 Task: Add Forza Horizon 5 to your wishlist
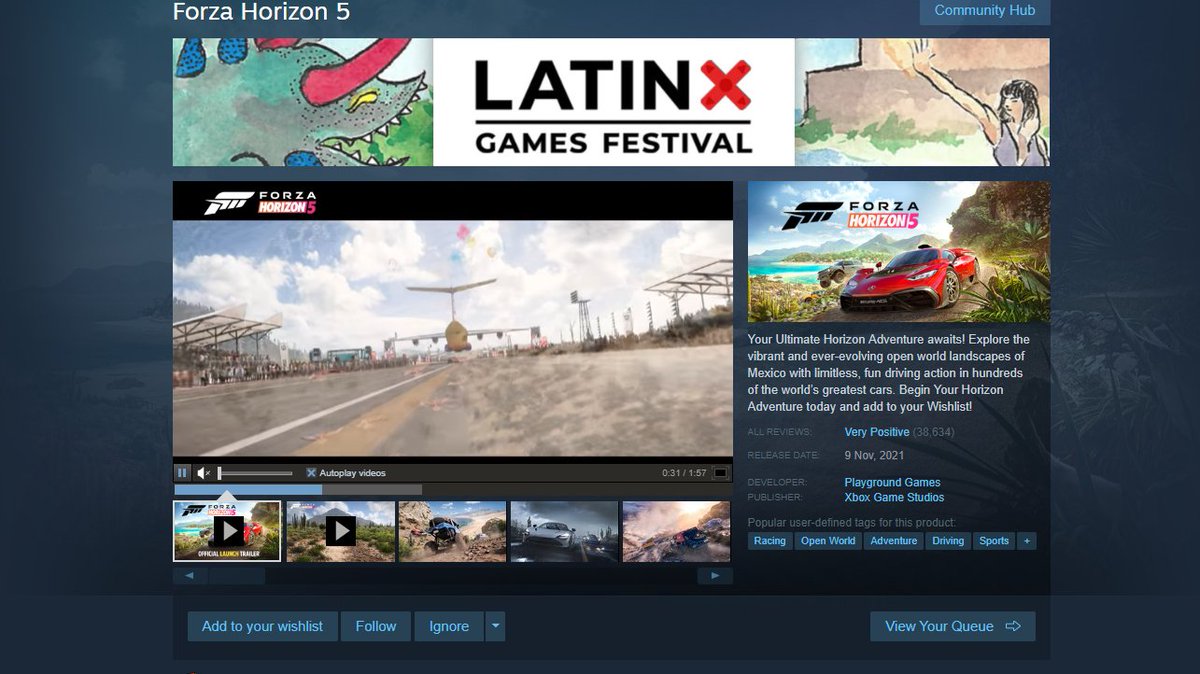[x=263, y=626]
